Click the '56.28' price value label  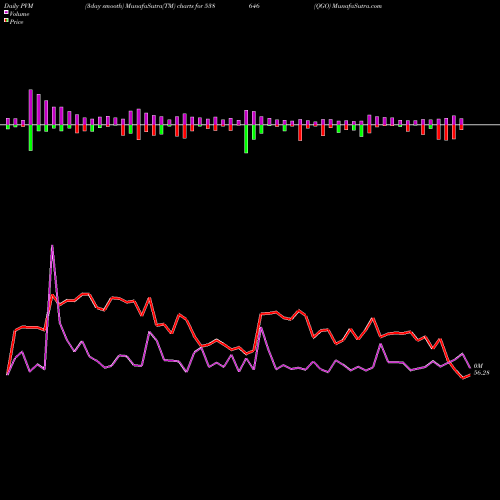pos(481,373)
